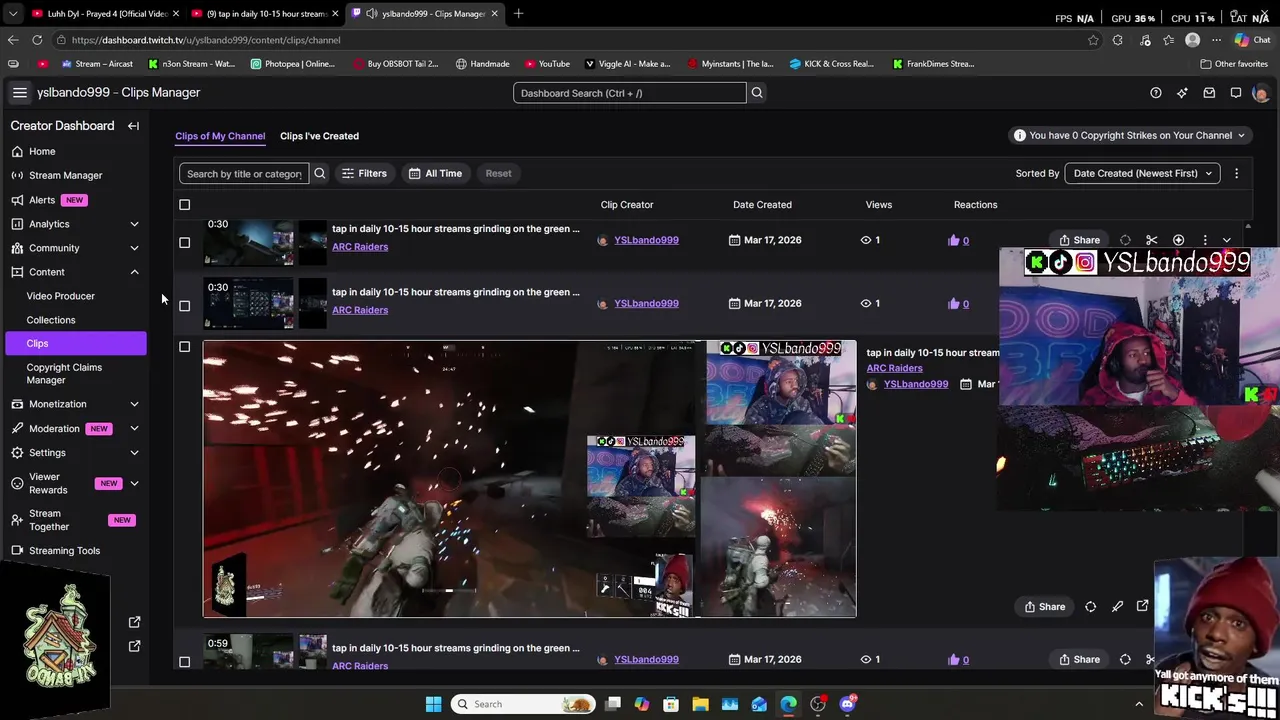Like the second clip with thumbs-up reaction
The width and height of the screenshot is (1280, 720).
[x=953, y=303]
